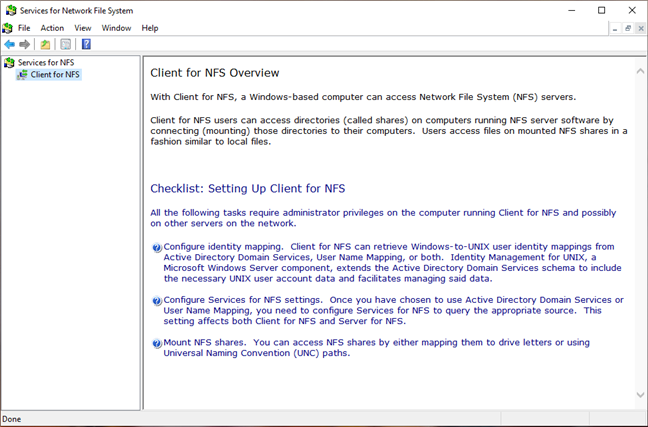Open the View menu

[x=82, y=28]
